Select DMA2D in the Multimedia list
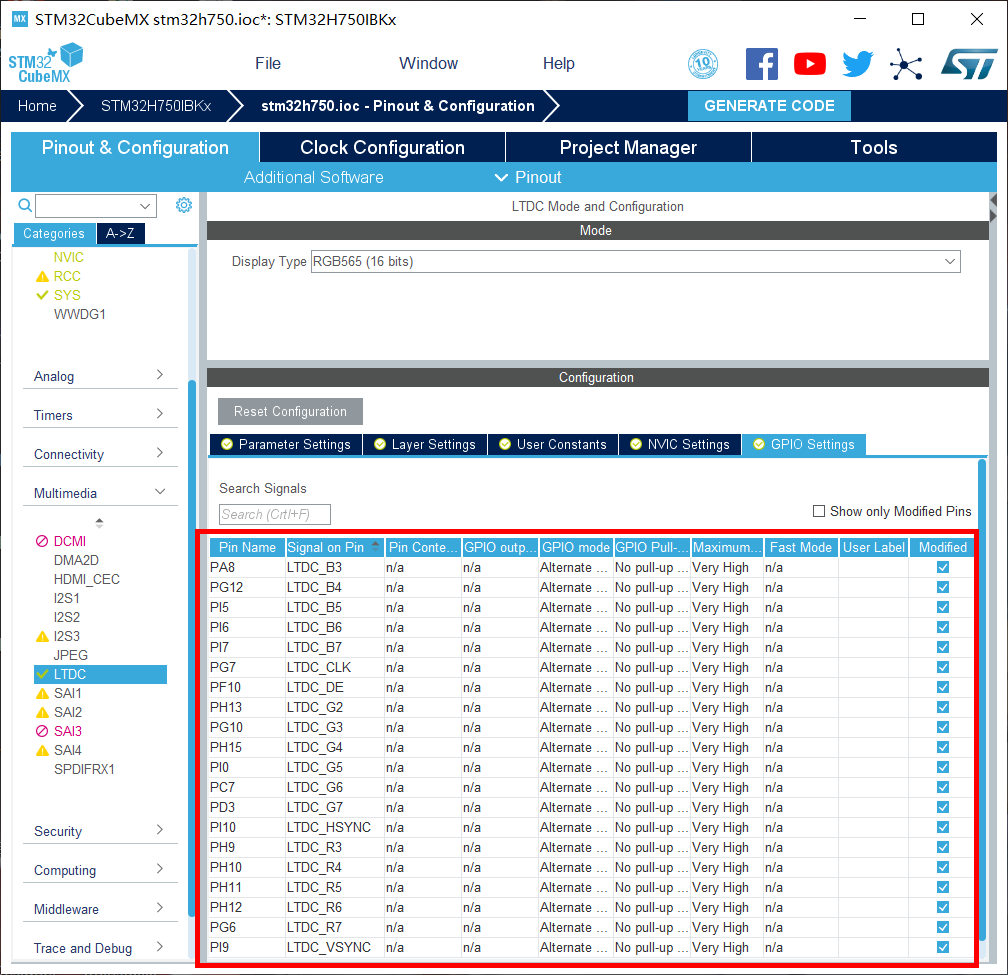Image resolution: width=1008 pixels, height=975 pixels. point(76,560)
